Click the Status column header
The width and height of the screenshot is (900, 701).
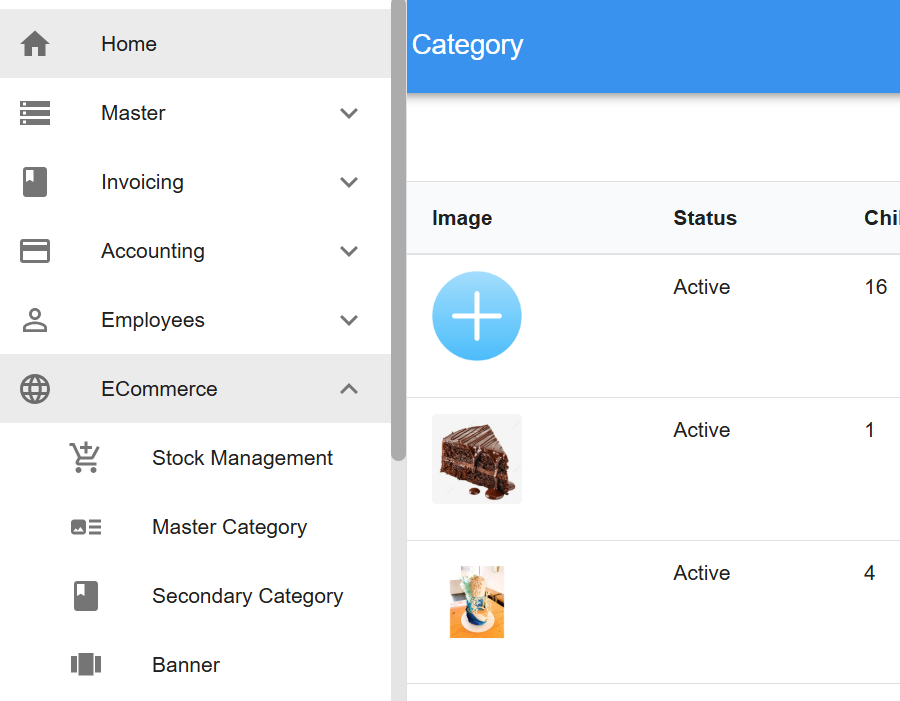pos(705,218)
